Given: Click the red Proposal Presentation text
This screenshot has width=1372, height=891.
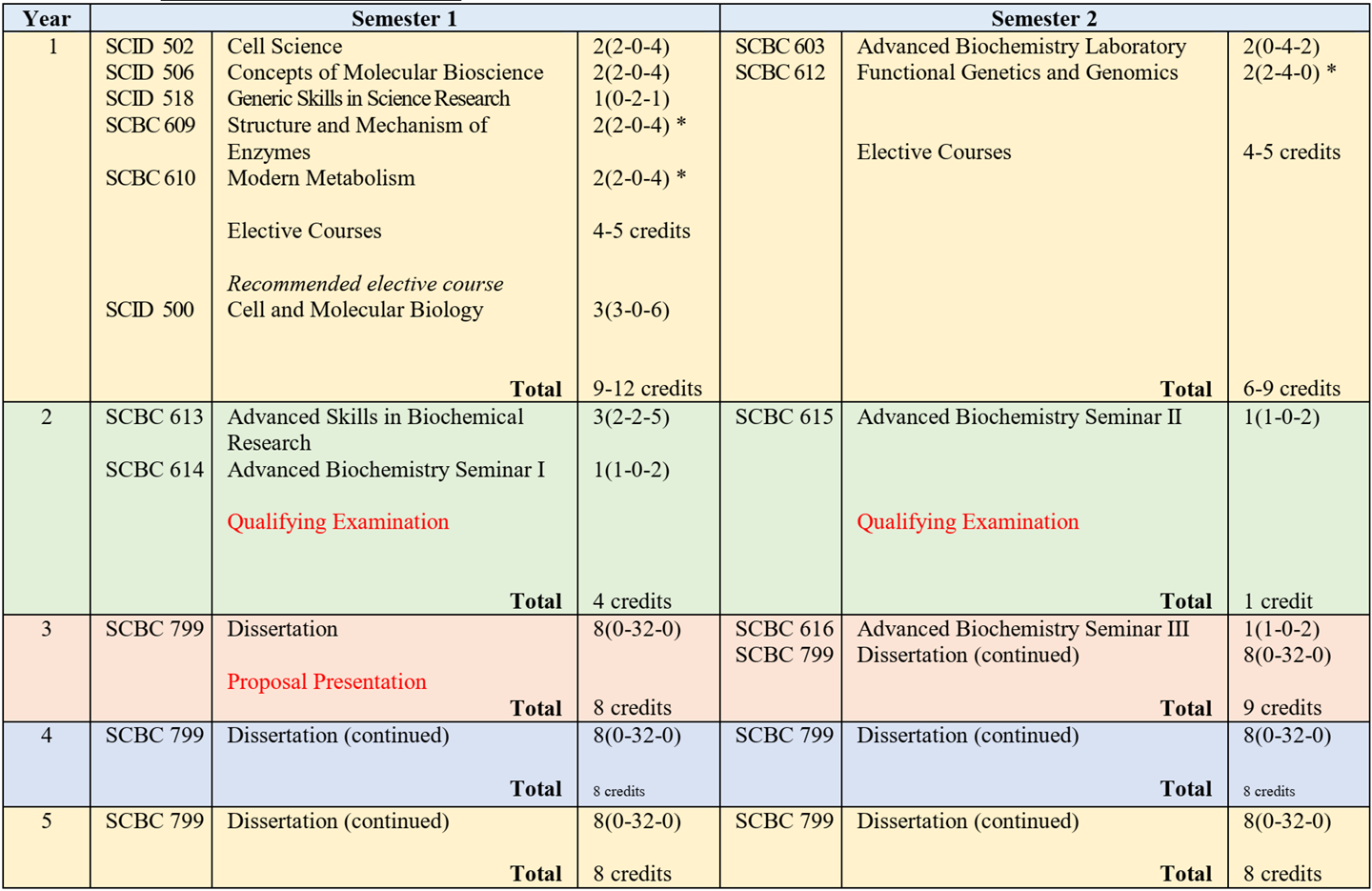Looking at the screenshot, I should (x=326, y=682).
